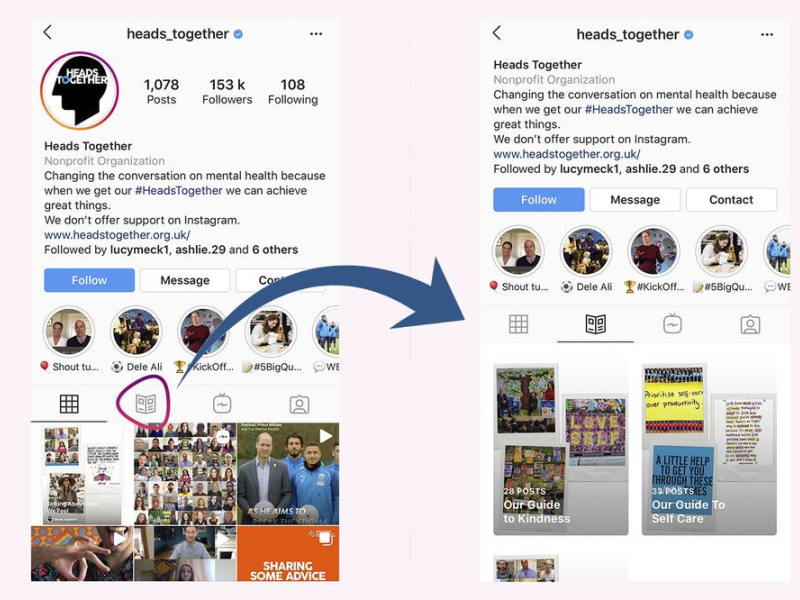Open the three-dot menu on the right profile
Viewport: 800px width, 600px height.
tap(767, 35)
